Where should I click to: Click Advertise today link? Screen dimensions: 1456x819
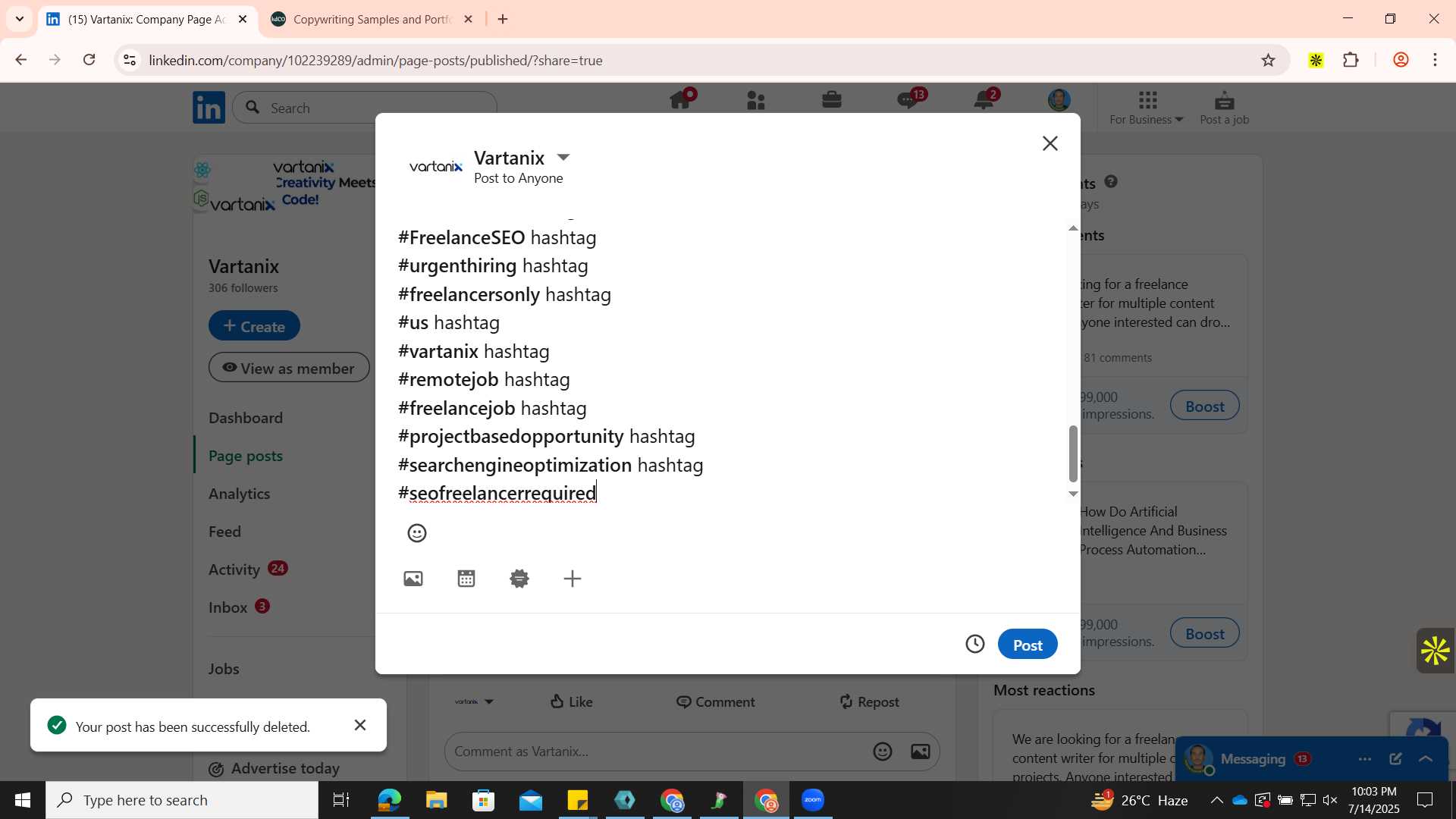coord(275,768)
